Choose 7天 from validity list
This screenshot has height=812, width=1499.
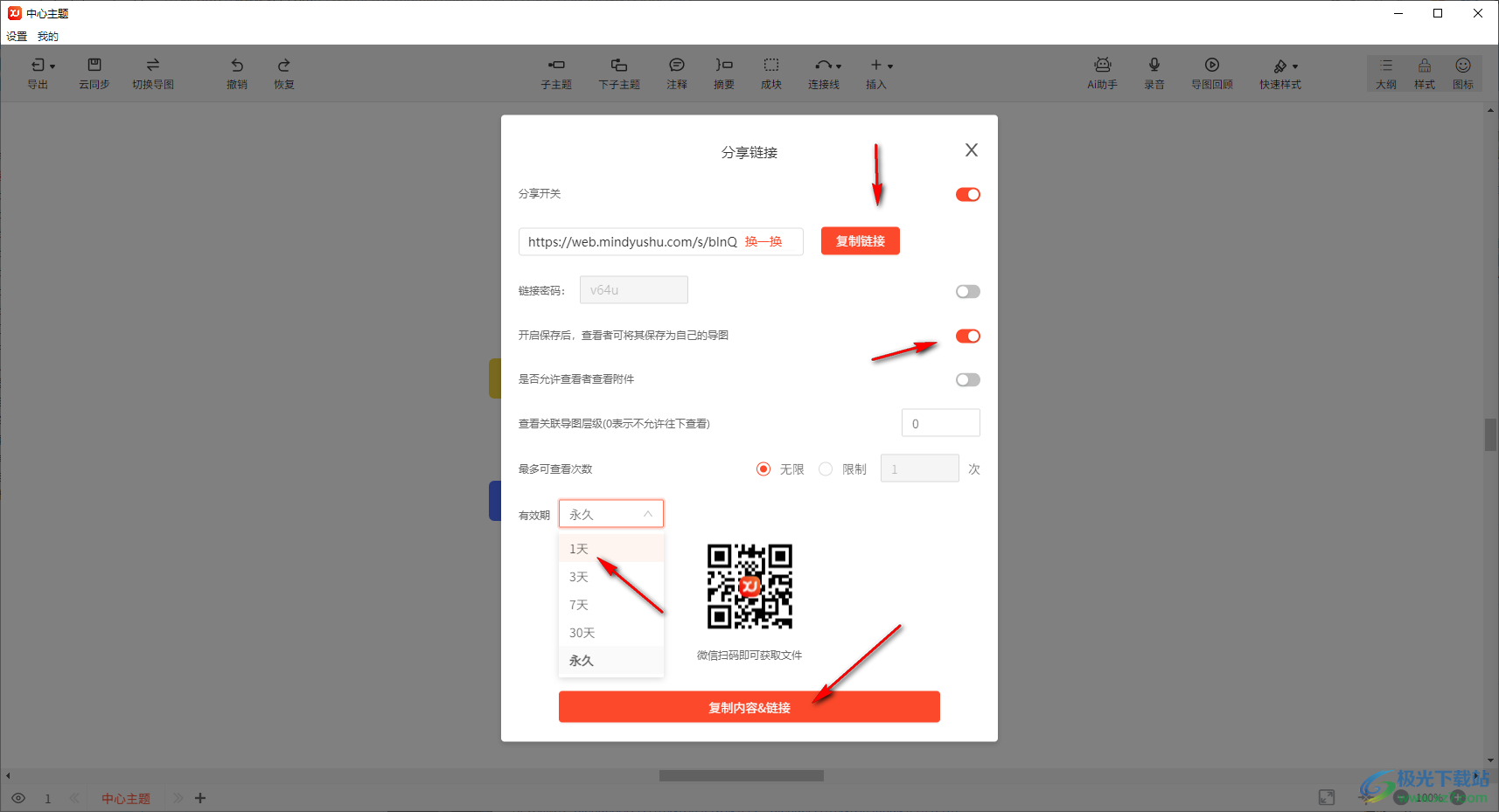click(611, 605)
